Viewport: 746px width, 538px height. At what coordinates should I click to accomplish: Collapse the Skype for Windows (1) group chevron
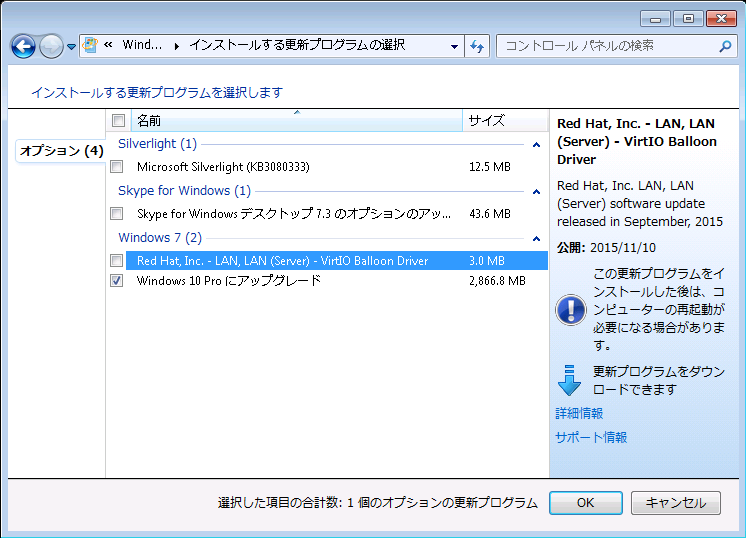pos(536,192)
